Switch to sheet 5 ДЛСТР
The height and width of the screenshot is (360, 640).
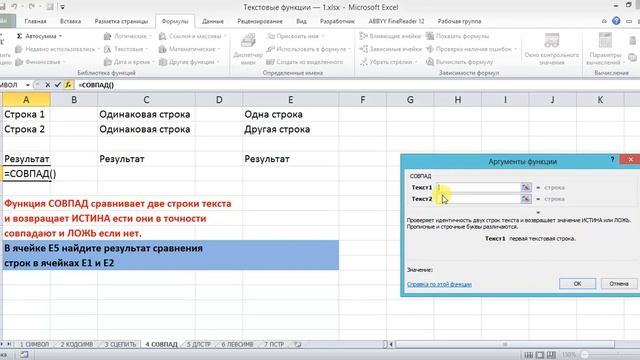[x=198, y=344]
